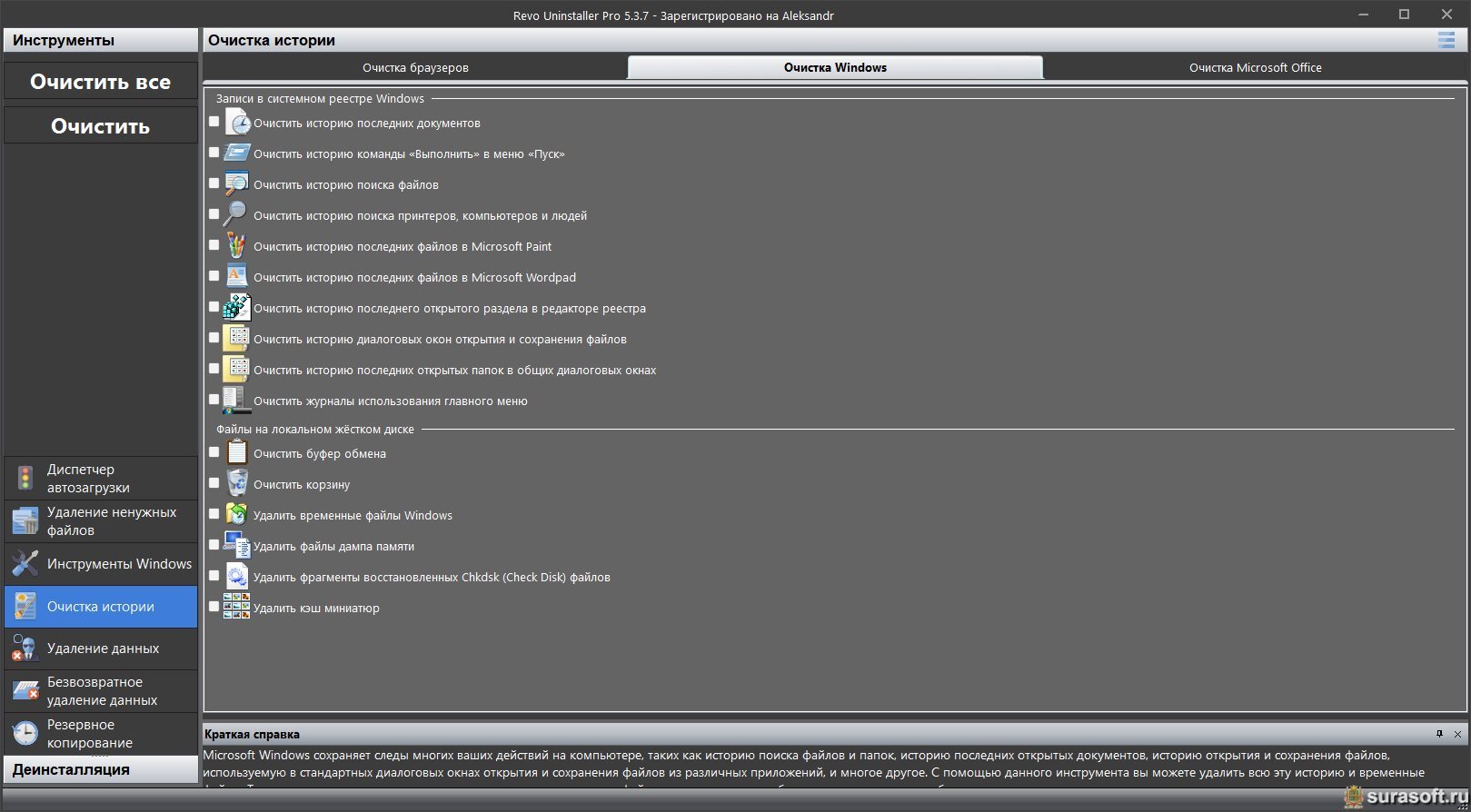1471x812 pixels.
Task: Click the Unrecoverable Delete sidebar icon
Action: (x=25, y=691)
